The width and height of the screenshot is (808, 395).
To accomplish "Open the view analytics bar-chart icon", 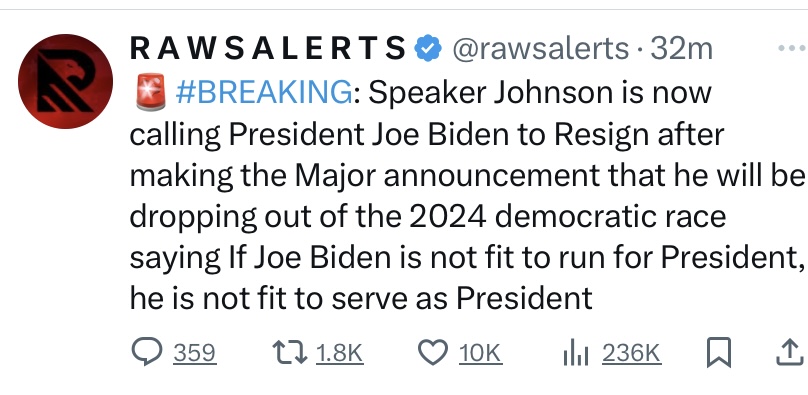I will [576, 353].
